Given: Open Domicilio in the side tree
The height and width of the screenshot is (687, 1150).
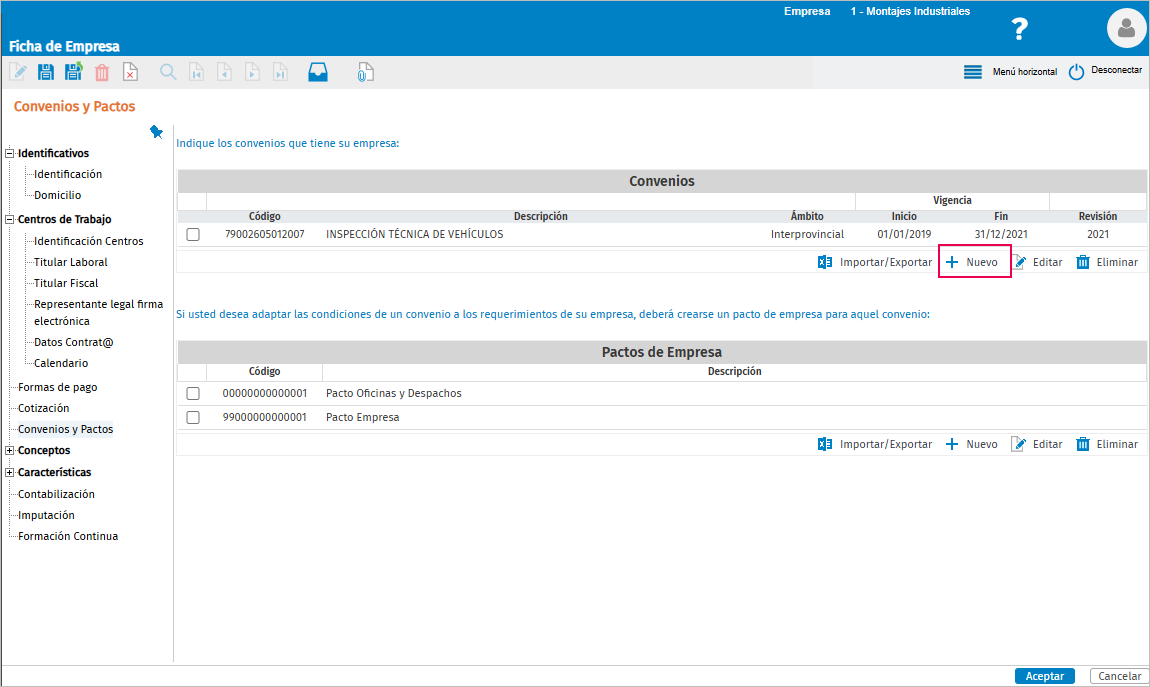Looking at the screenshot, I should point(57,195).
